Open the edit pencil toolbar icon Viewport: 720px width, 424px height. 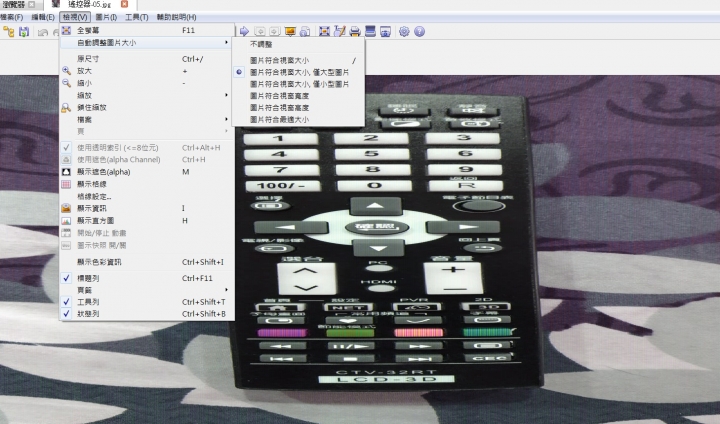coord(339,31)
